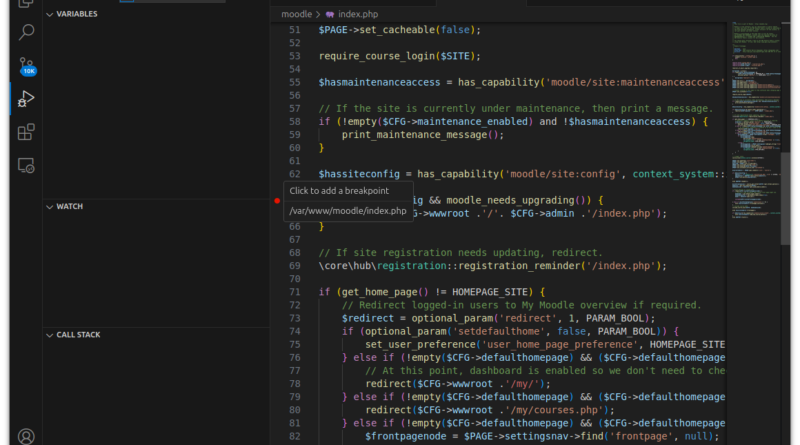The height and width of the screenshot is (445, 800).
Task: Click the comment on line 57
Action: coord(516,109)
